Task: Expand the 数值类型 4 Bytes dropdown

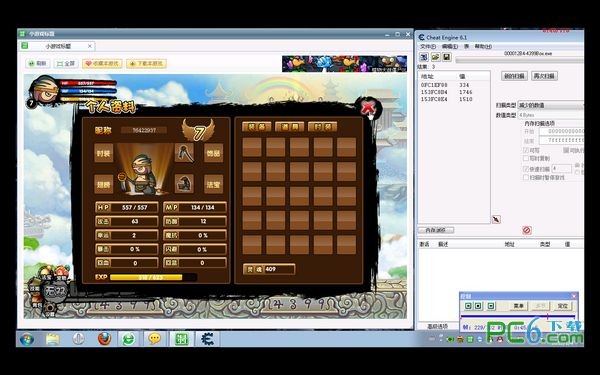Action: (x=551, y=115)
